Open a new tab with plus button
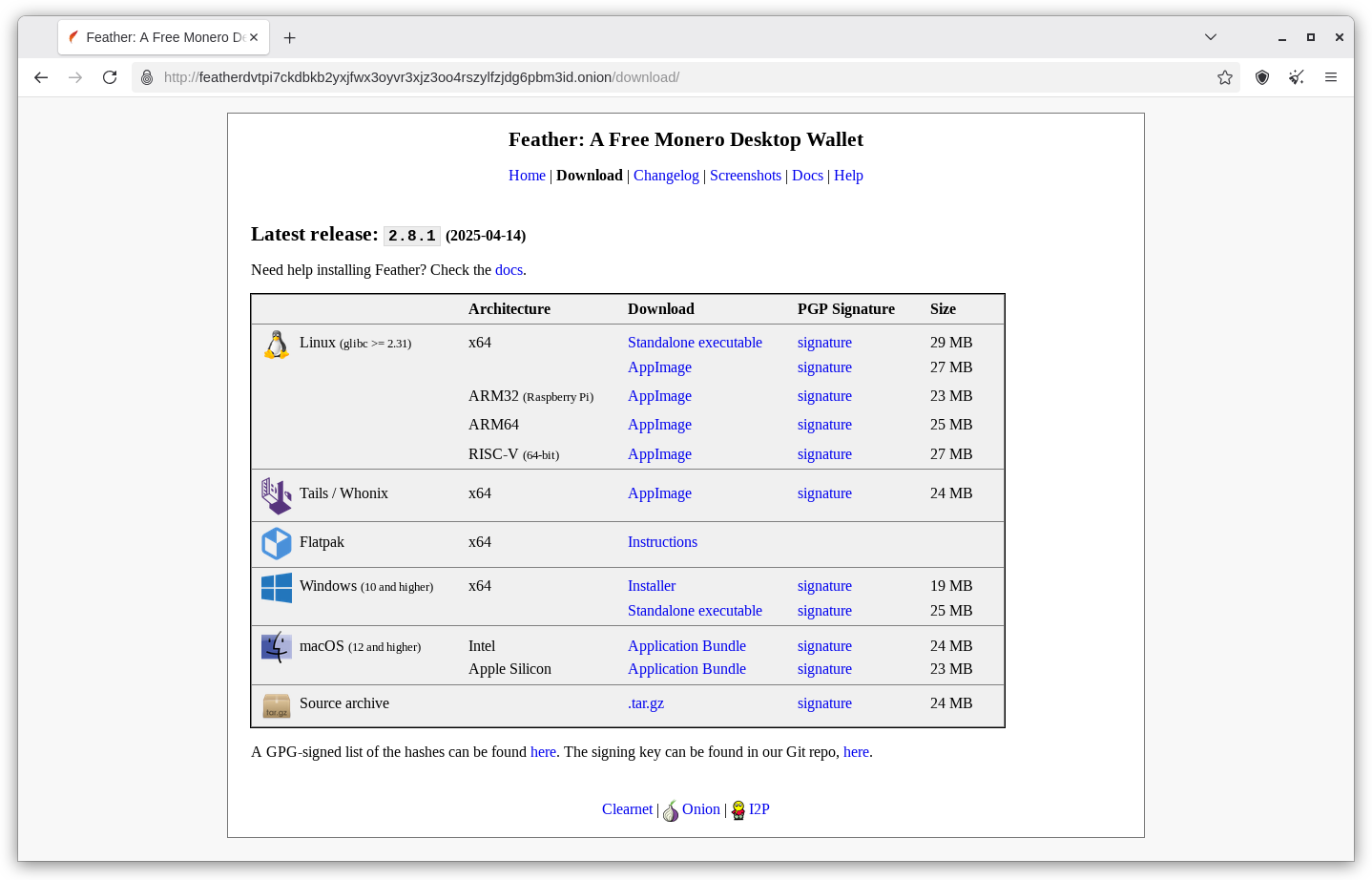The image size is (1372, 880). (x=290, y=37)
